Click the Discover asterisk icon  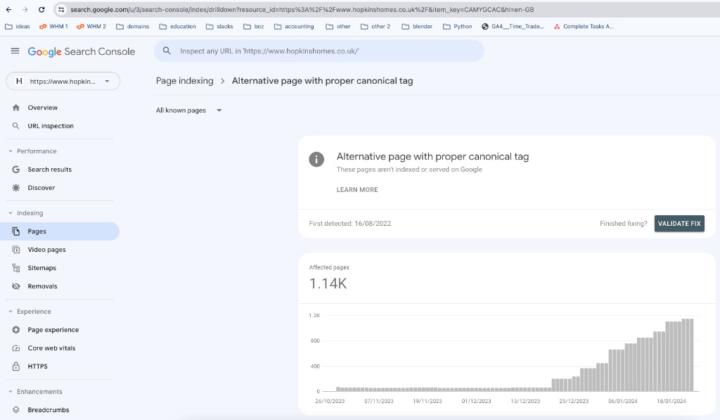16,188
